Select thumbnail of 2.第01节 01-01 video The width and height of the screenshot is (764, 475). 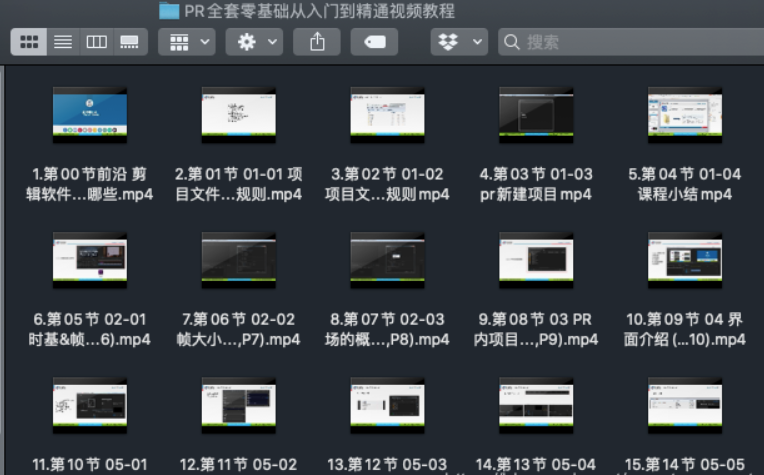click(239, 115)
